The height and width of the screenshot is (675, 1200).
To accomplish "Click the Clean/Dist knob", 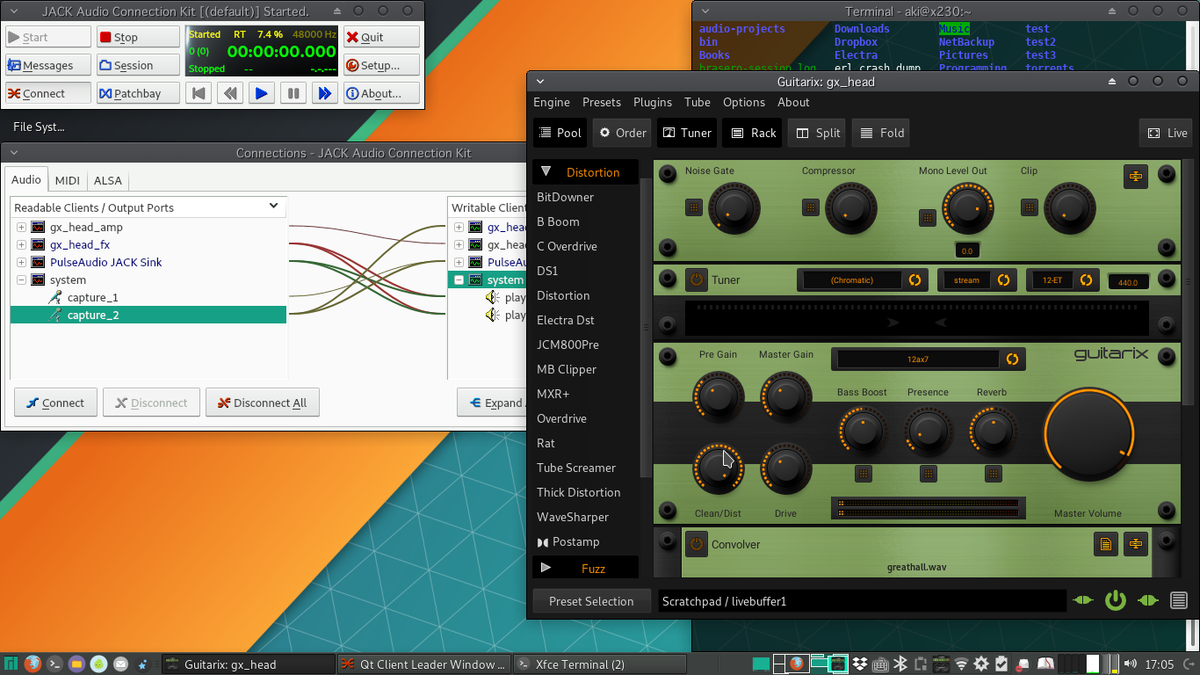I will coord(720,467).
